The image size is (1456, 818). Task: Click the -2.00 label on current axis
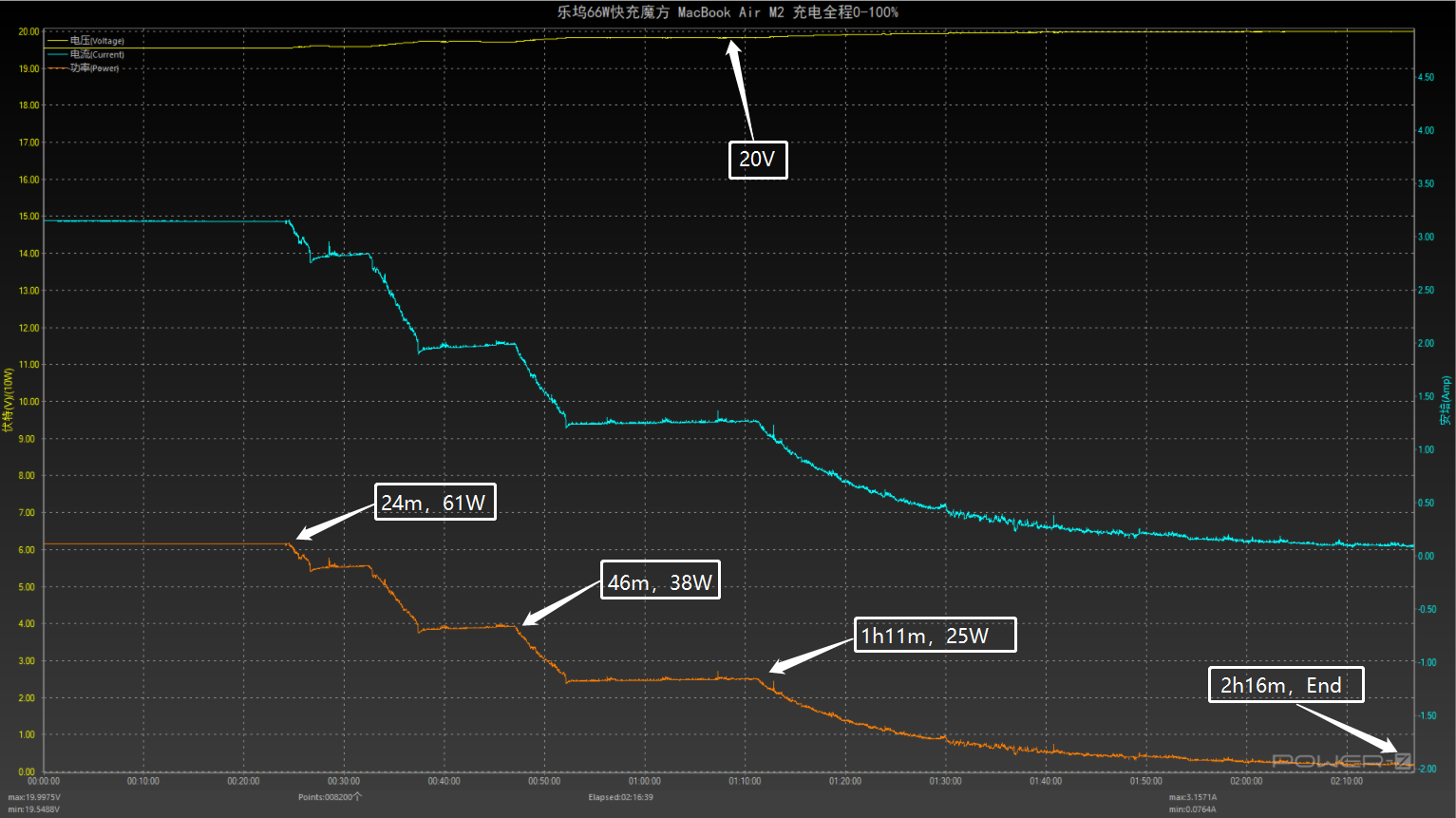[1427, 769]
